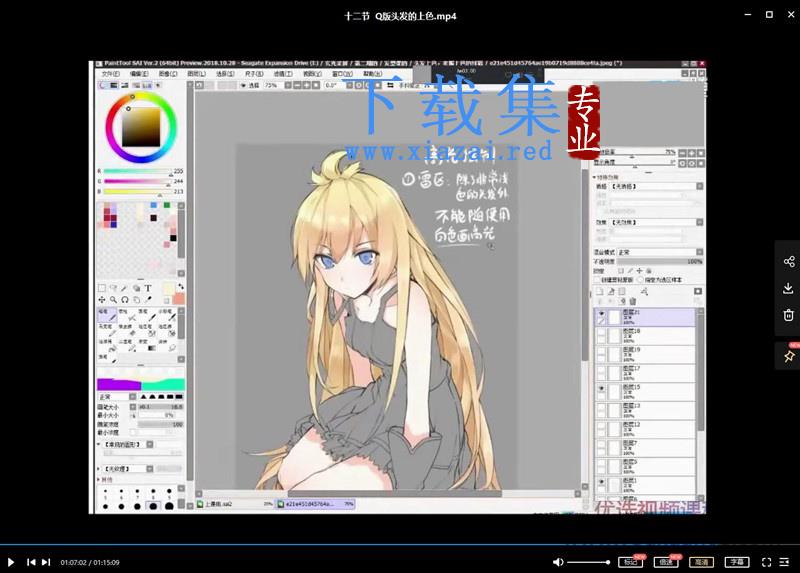Hide layer 图层1 via eye icon
Viewport: 800px width, 573px height.
click(x=602, y=482)
